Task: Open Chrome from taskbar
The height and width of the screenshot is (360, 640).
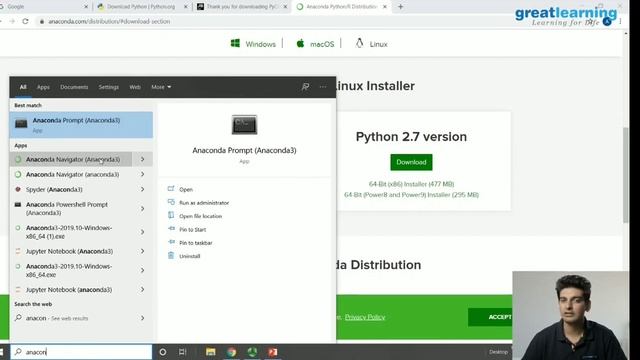Action: pyautogui.click(x=231, y=352)
